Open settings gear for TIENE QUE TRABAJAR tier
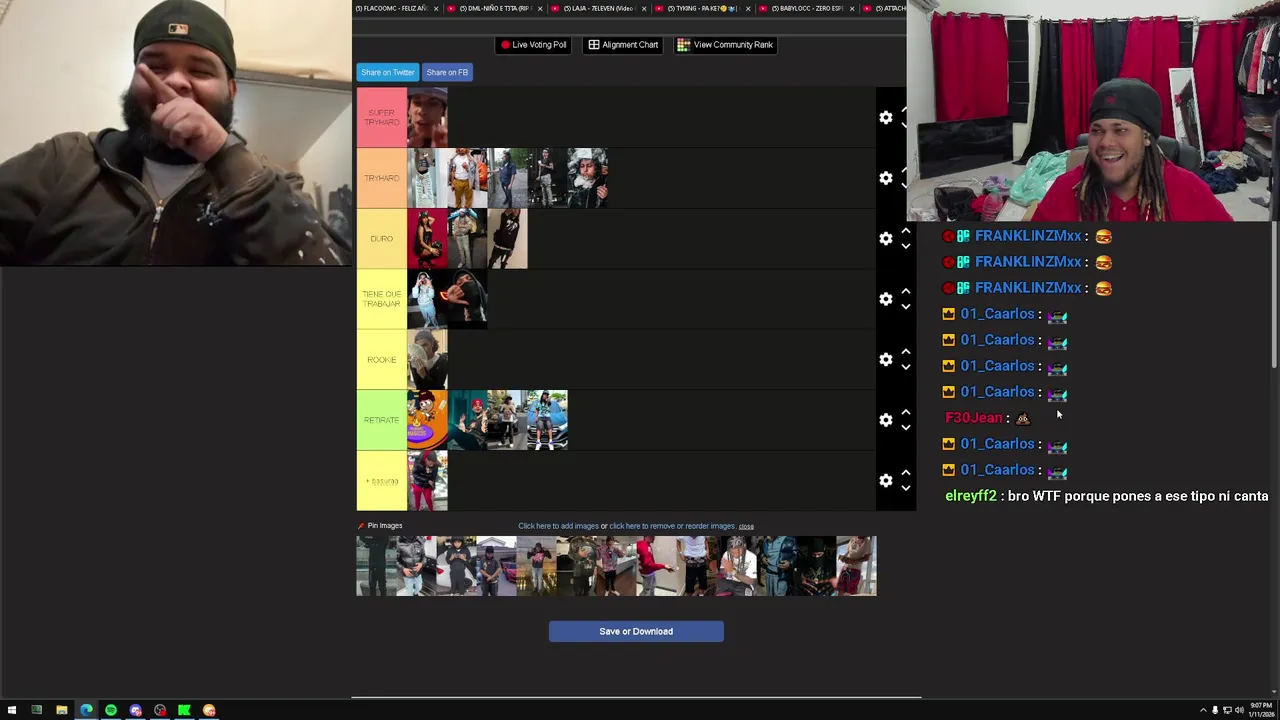 point(886,299)
